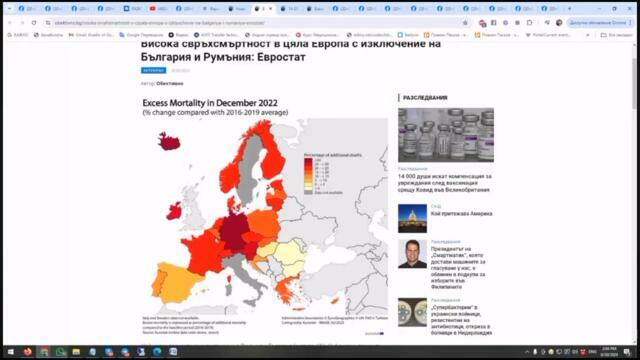Open the Windows Start menu
Image resolution: width=640 pixels, height=360 pixels.
(11, 351)
